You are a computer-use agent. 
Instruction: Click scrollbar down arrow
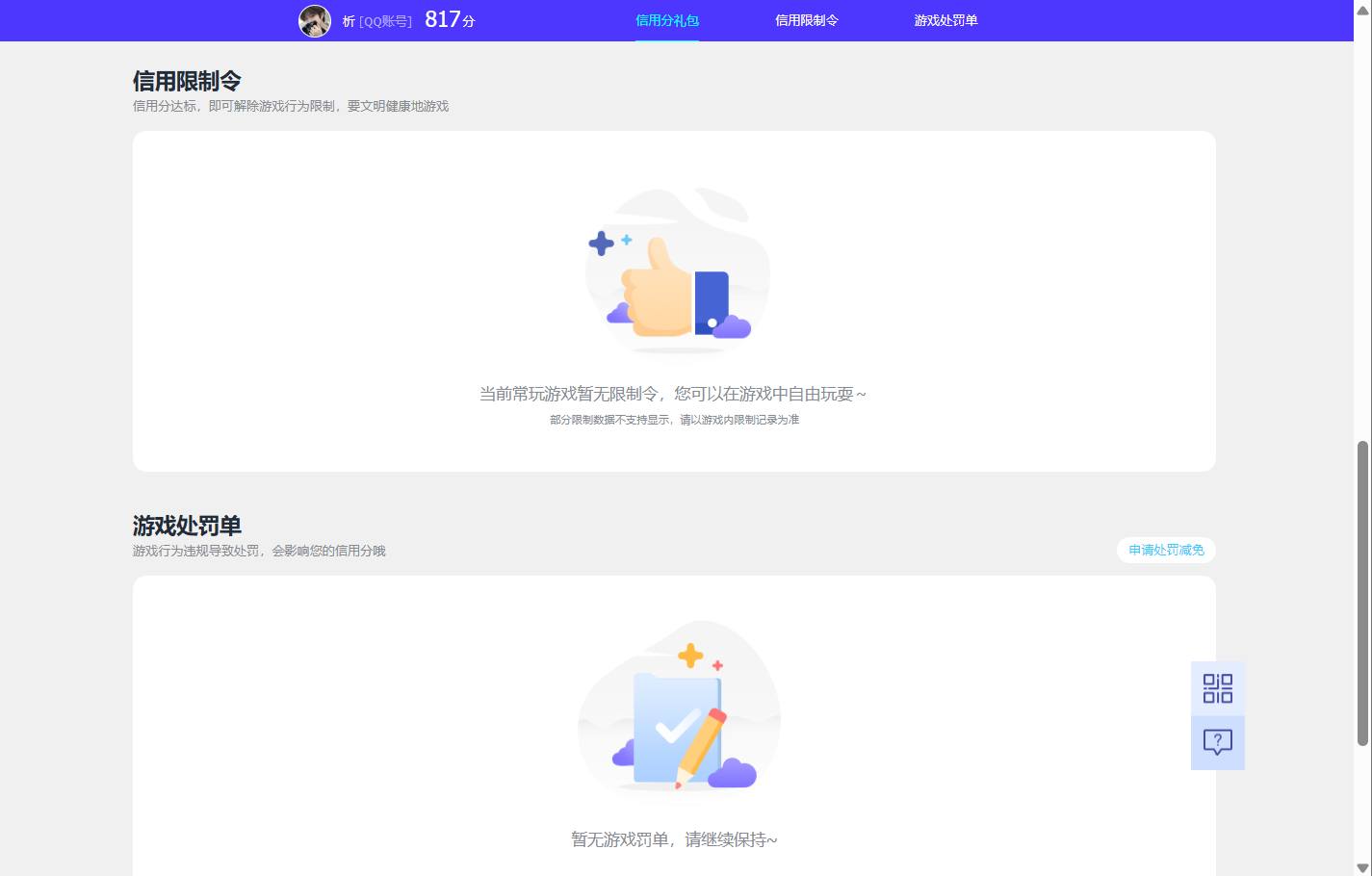(x=1362, y=867)
